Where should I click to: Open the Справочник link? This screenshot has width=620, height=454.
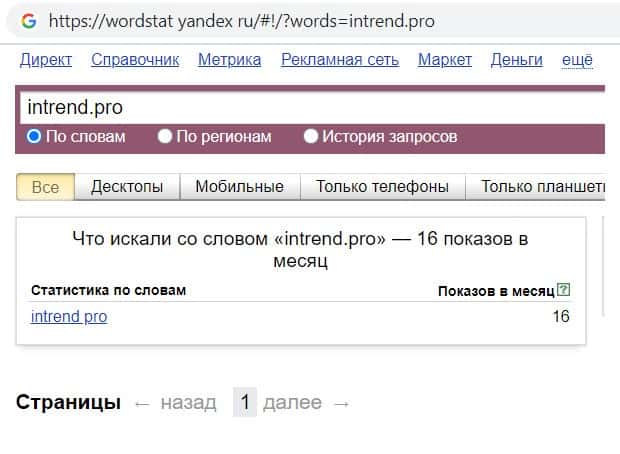[x=135, y=60]
